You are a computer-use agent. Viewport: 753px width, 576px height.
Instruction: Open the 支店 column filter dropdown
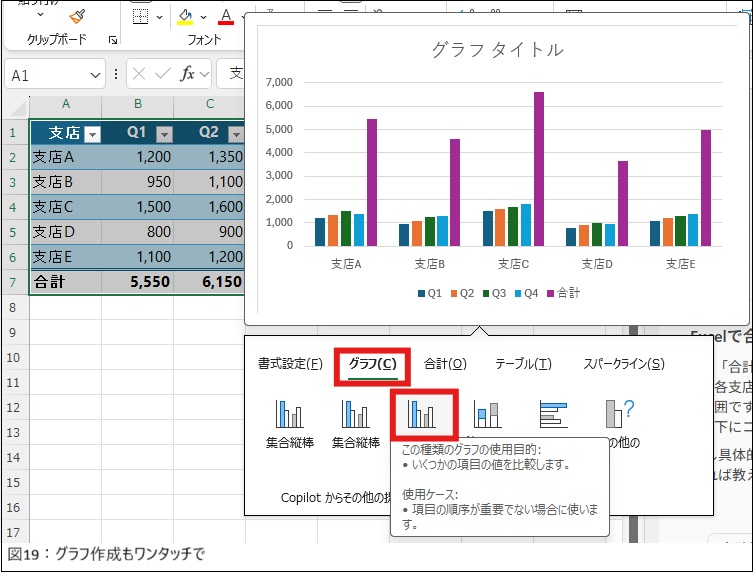(x=91, y=134)
